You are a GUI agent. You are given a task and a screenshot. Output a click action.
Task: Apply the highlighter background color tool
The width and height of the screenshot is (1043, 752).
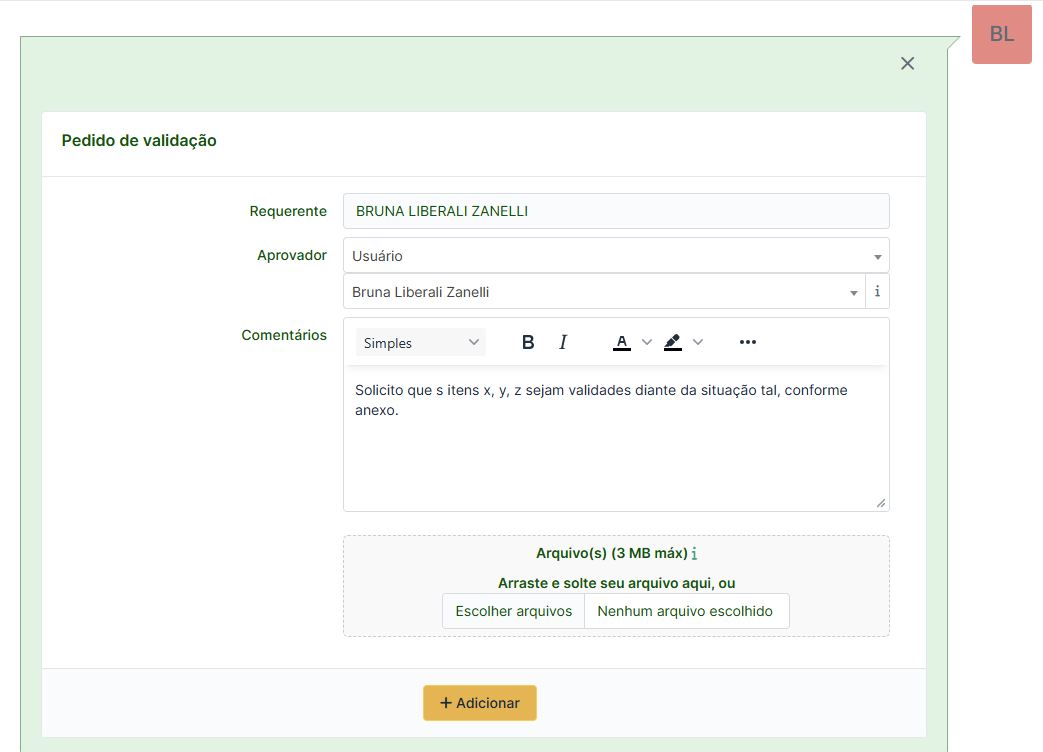pos(672,343)
